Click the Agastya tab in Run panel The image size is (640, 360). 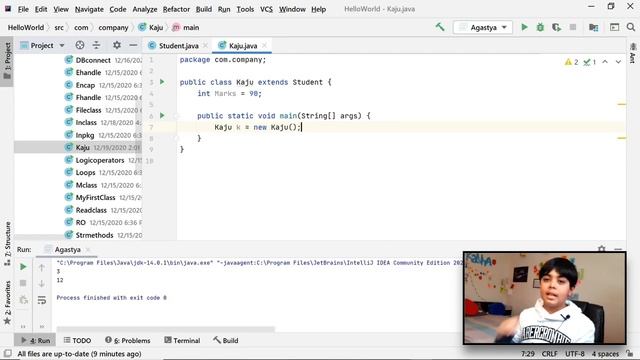pyautogui.click(x=67, y=249)
